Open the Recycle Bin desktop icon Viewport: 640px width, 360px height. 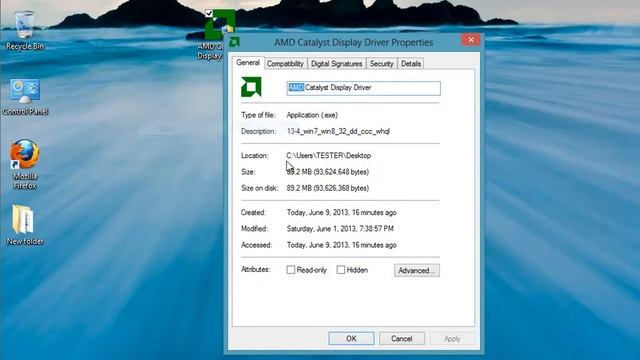(x=24, y=31)
